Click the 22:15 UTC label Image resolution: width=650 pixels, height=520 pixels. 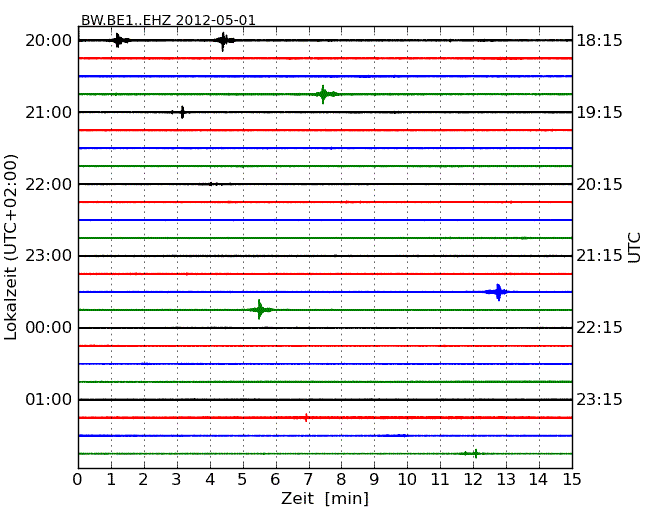click(599, 328)
